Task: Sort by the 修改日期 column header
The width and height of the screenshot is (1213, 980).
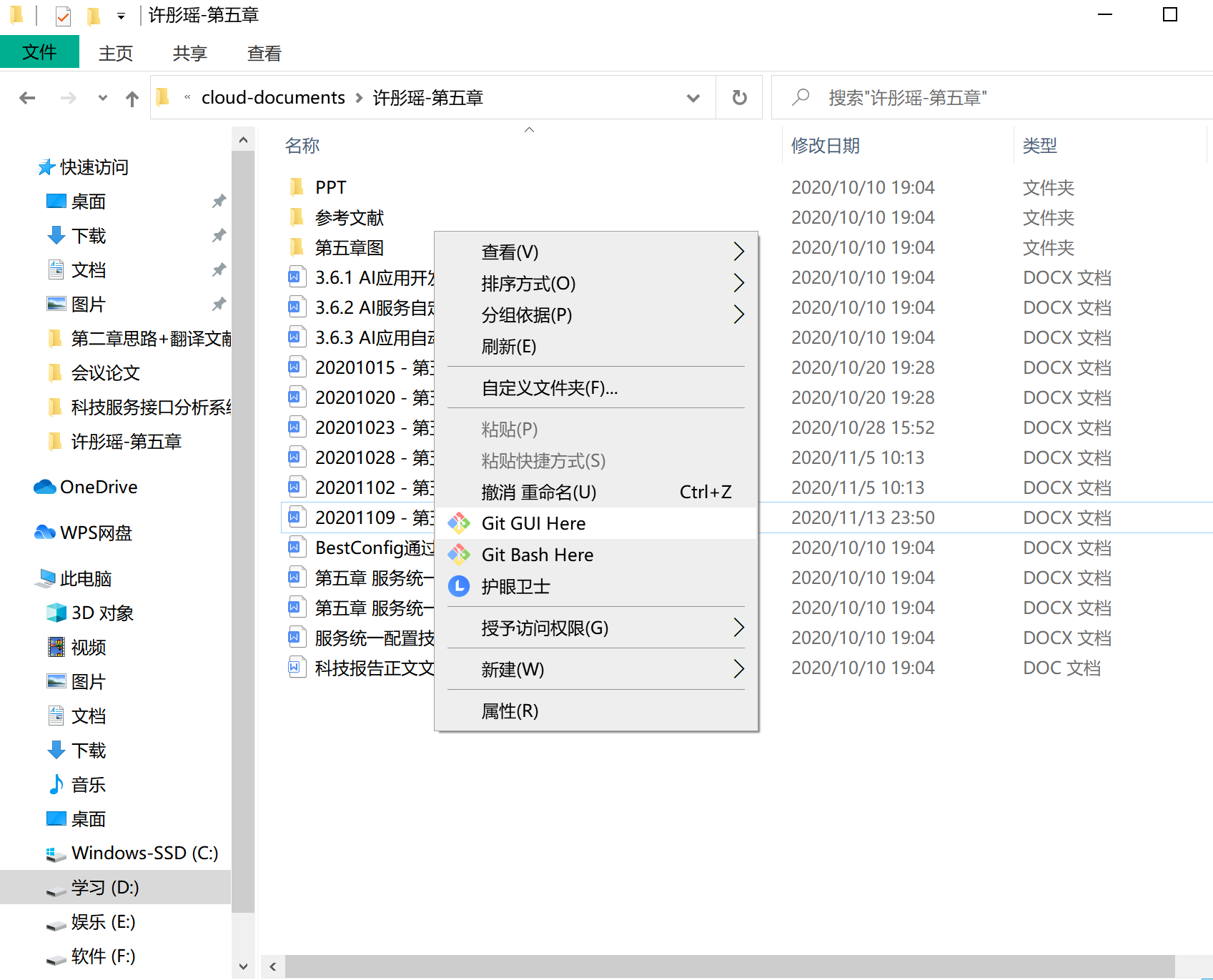Action: [826, 146]
